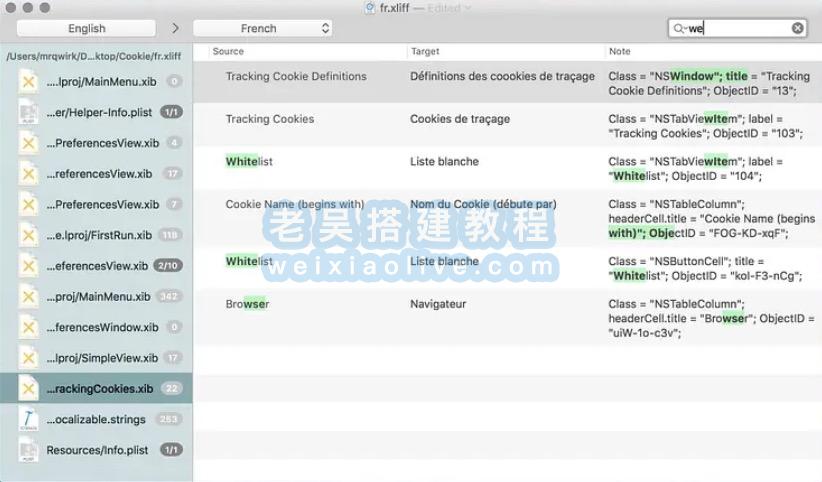Open the French target language popup

(262, 28)
